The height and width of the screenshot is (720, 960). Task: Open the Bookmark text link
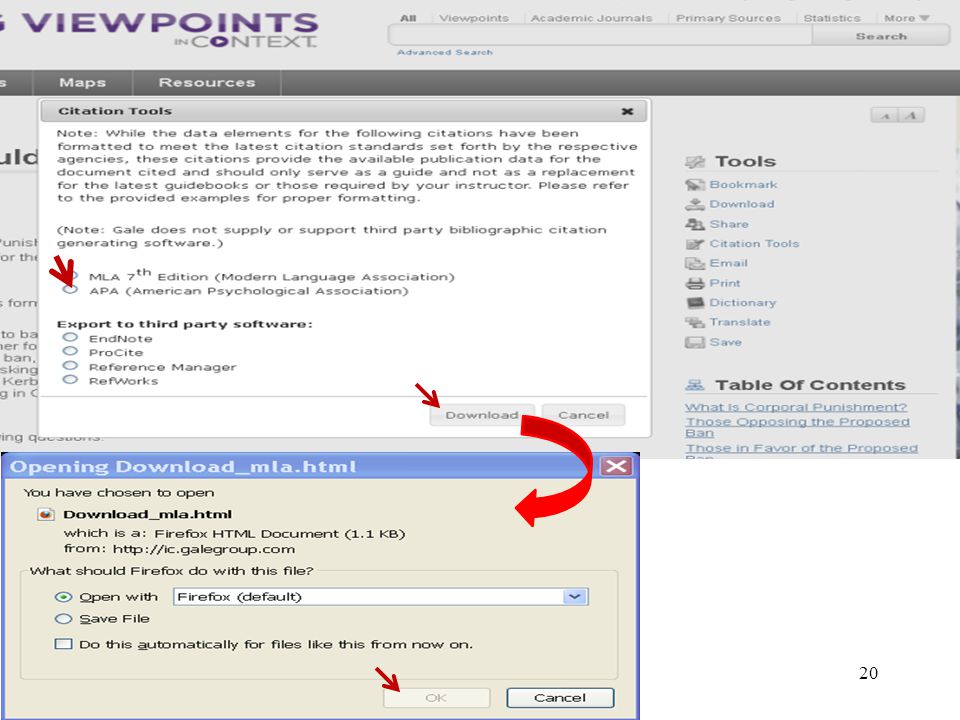pyautogui.click(x=743, y=184)
